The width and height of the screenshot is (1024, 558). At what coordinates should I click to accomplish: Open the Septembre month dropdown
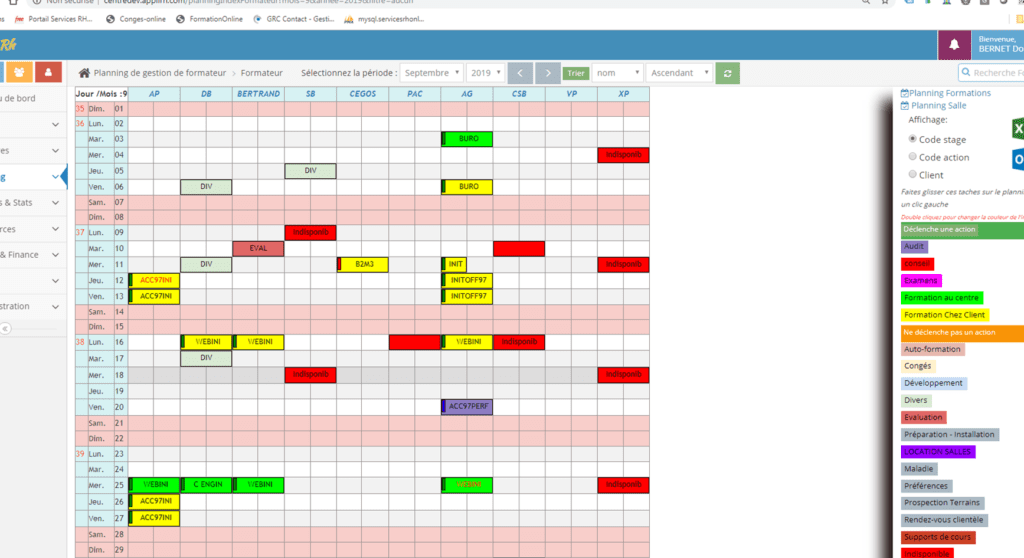(432, 73)
